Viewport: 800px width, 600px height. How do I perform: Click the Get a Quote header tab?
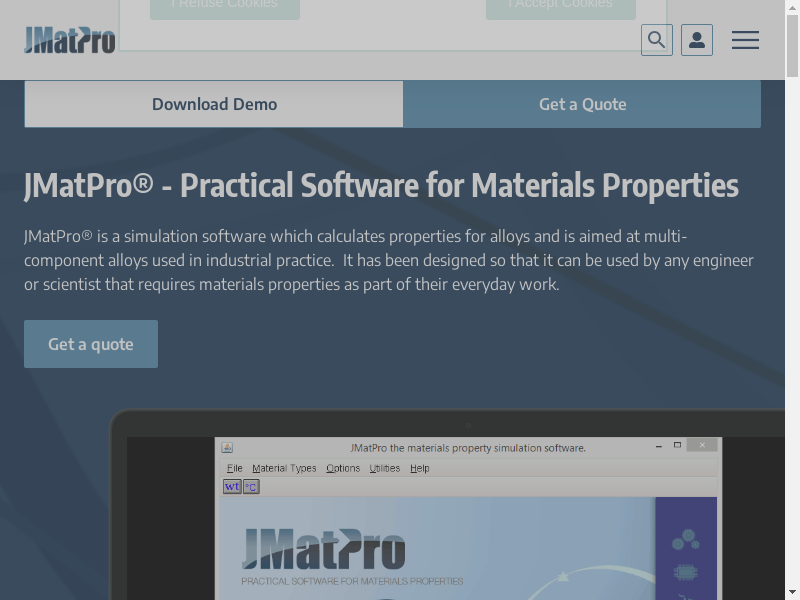click(x=582, y=104)
